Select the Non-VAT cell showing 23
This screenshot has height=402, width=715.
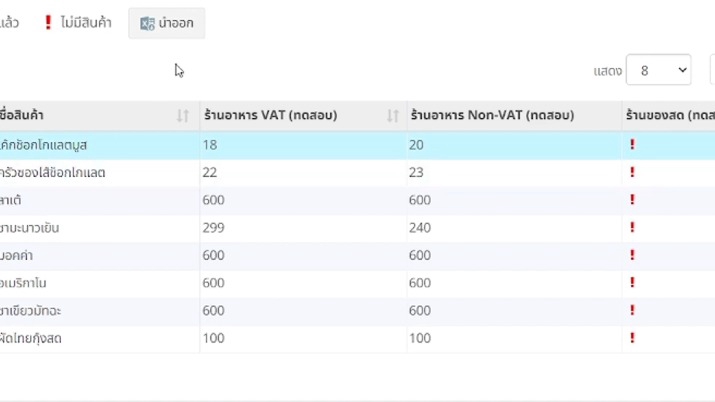[417, 173]
